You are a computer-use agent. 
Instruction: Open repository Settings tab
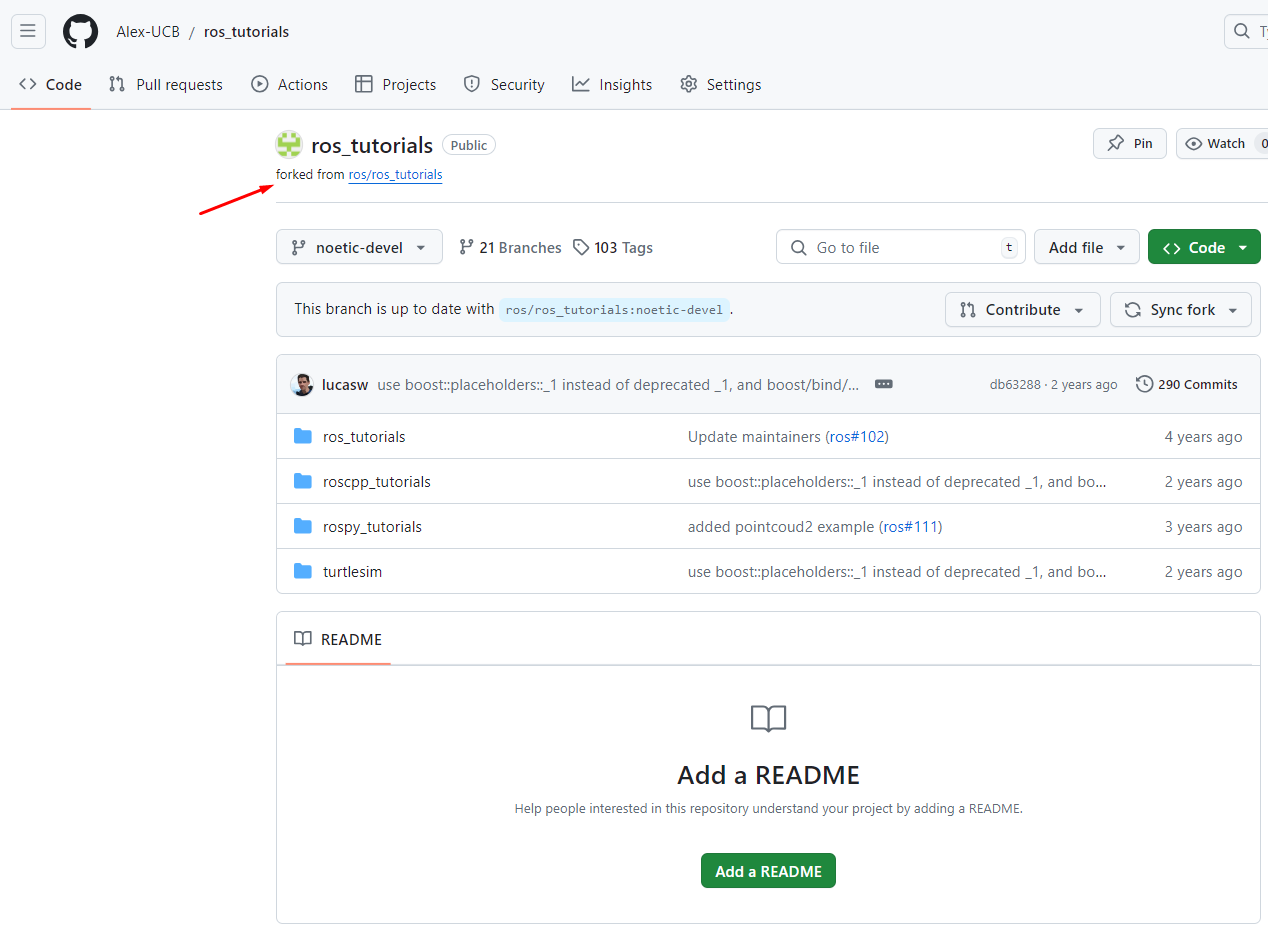(720, 84)
